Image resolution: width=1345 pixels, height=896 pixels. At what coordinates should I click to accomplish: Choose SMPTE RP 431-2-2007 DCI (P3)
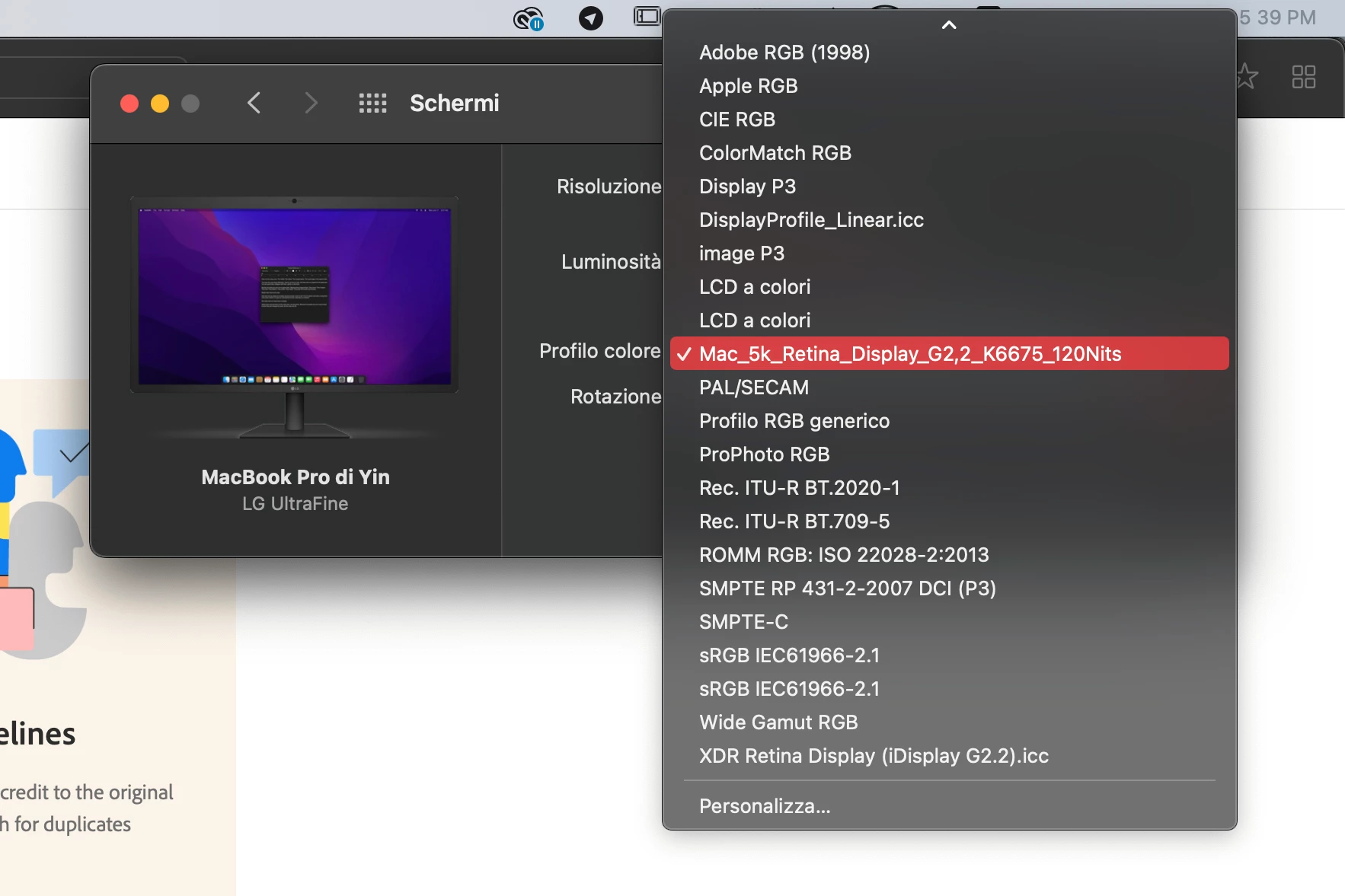[949, 588]
